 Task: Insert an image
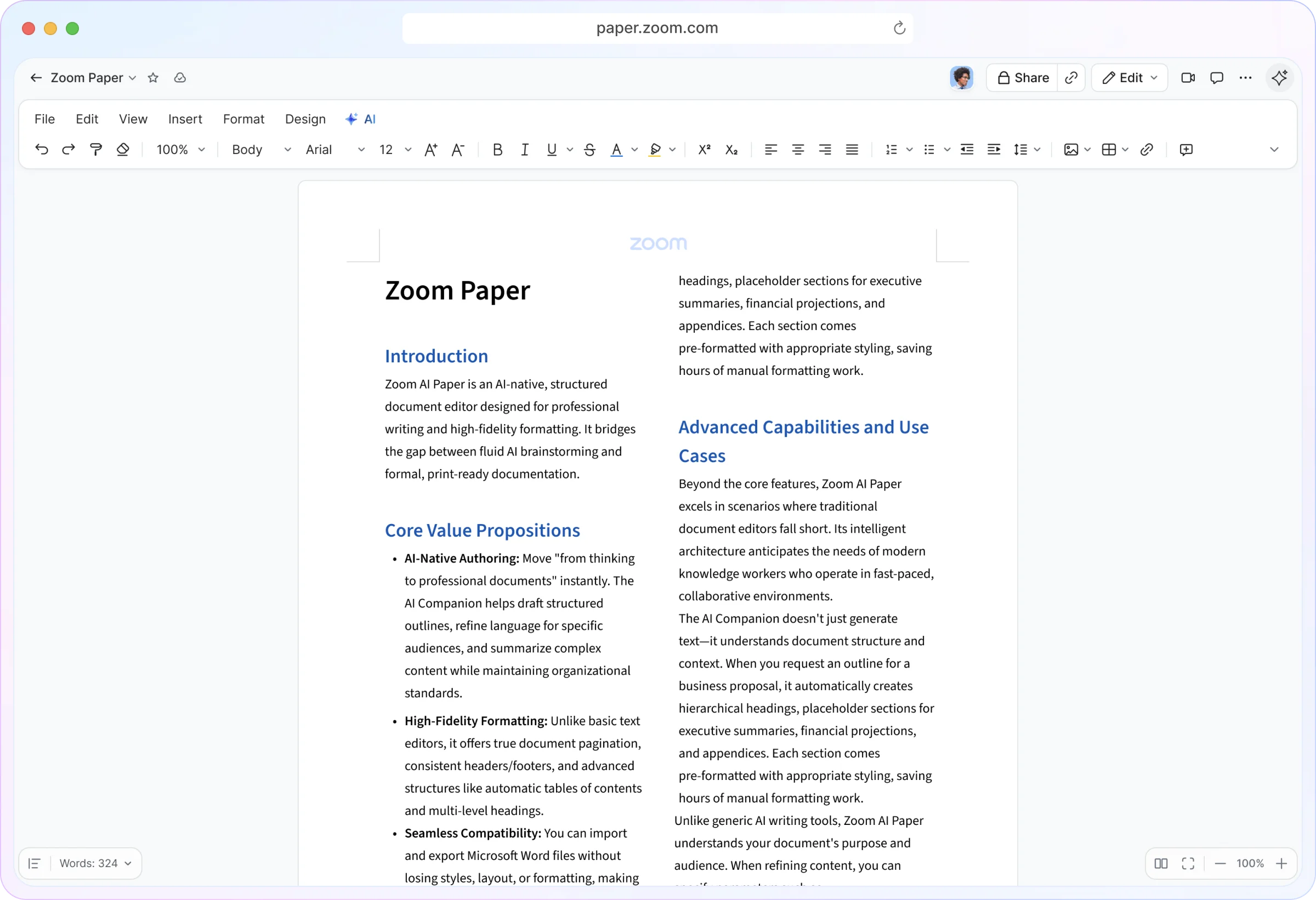pyautogui.click(x=1071, y=150)
